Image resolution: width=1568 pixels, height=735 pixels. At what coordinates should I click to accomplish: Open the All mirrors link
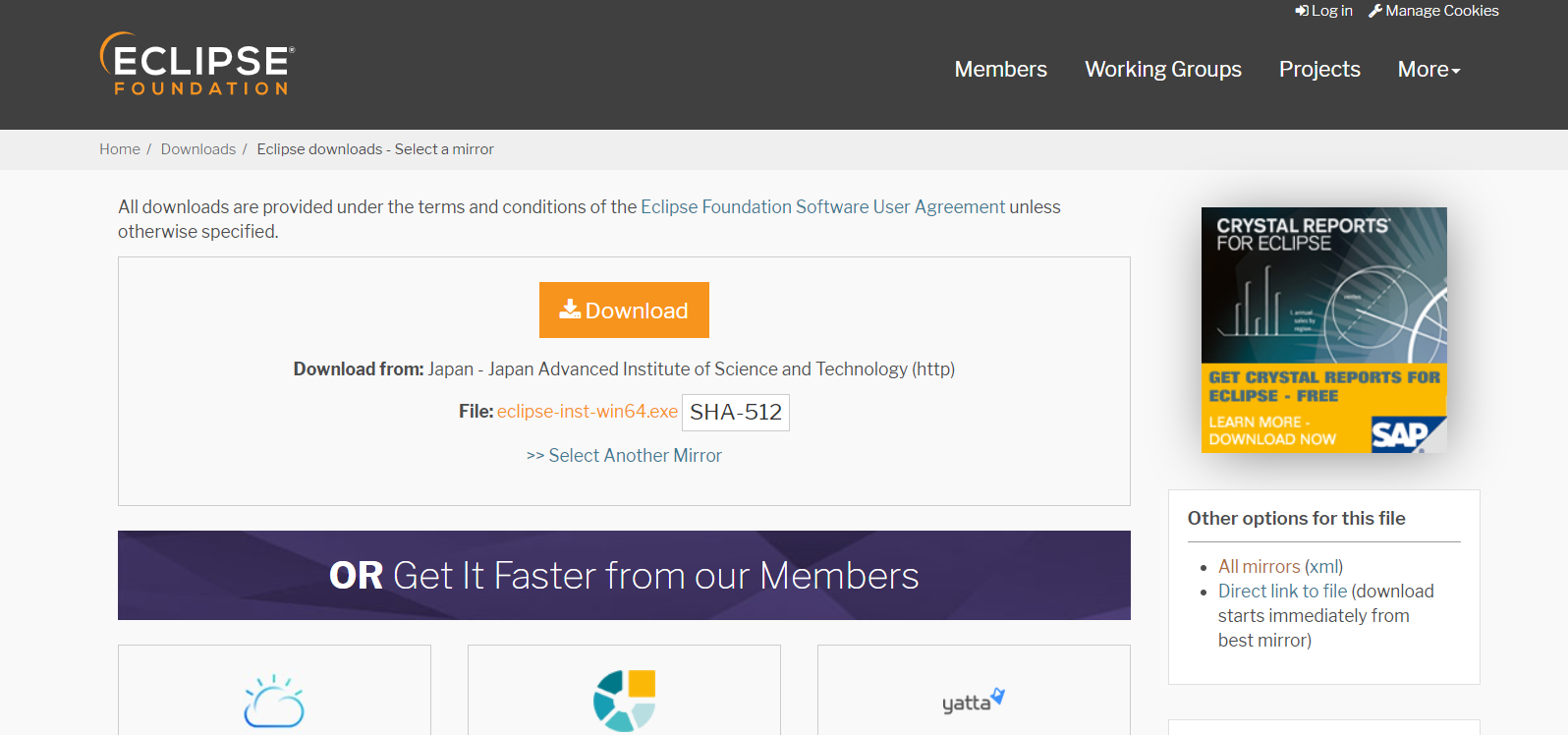(x=1259, y=567)
